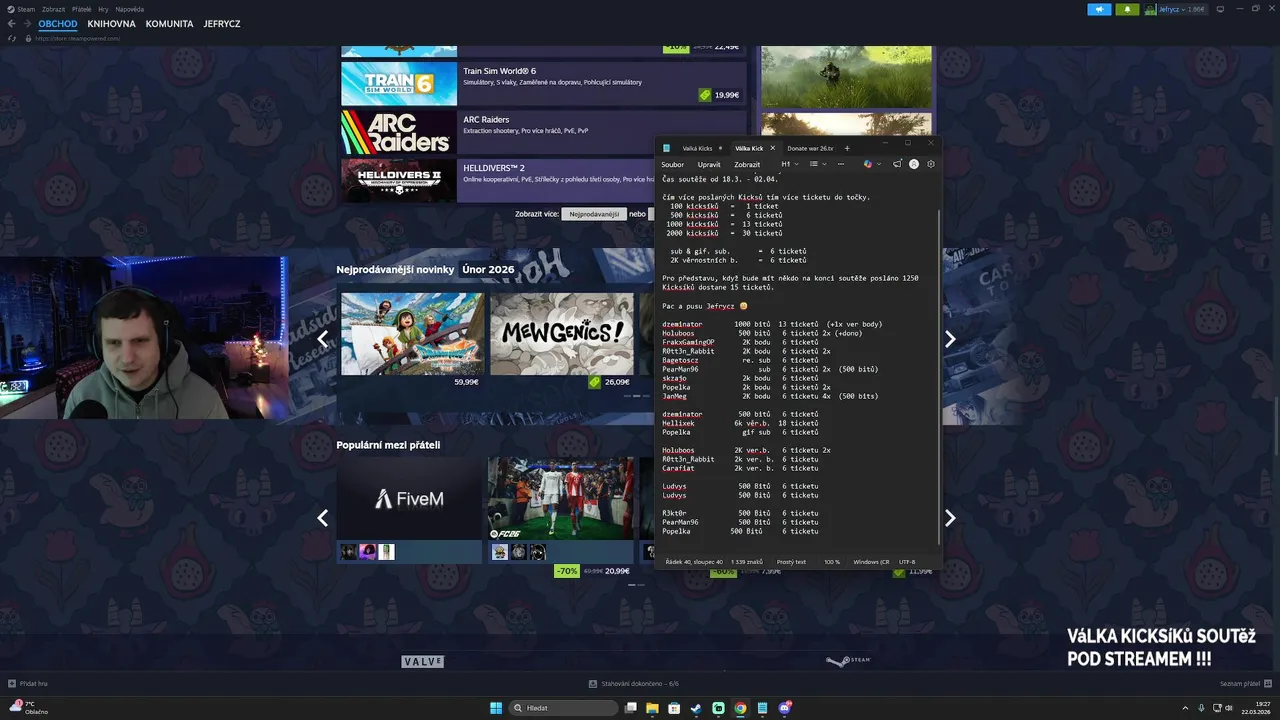
Task: Open ARC Raiders store entry
Action: coord(544,132)
